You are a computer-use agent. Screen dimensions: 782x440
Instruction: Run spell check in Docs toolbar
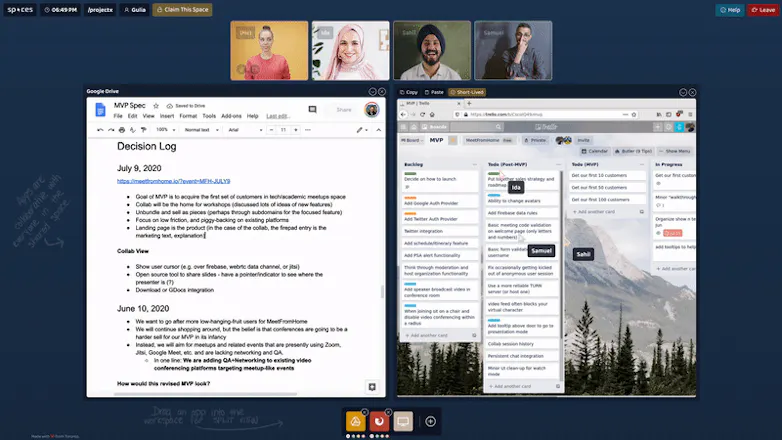pyautogui.click(x=133, y=130)
